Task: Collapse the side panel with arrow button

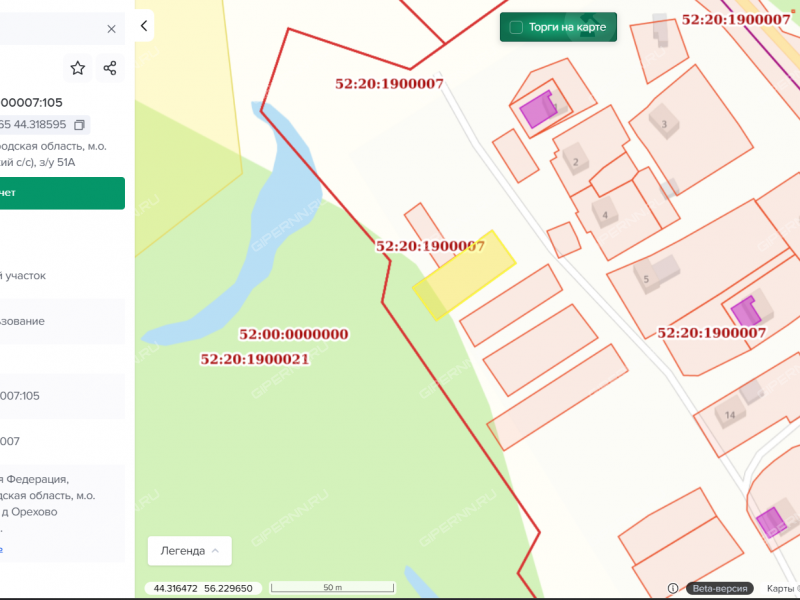Action: click(x=144, y=26)
